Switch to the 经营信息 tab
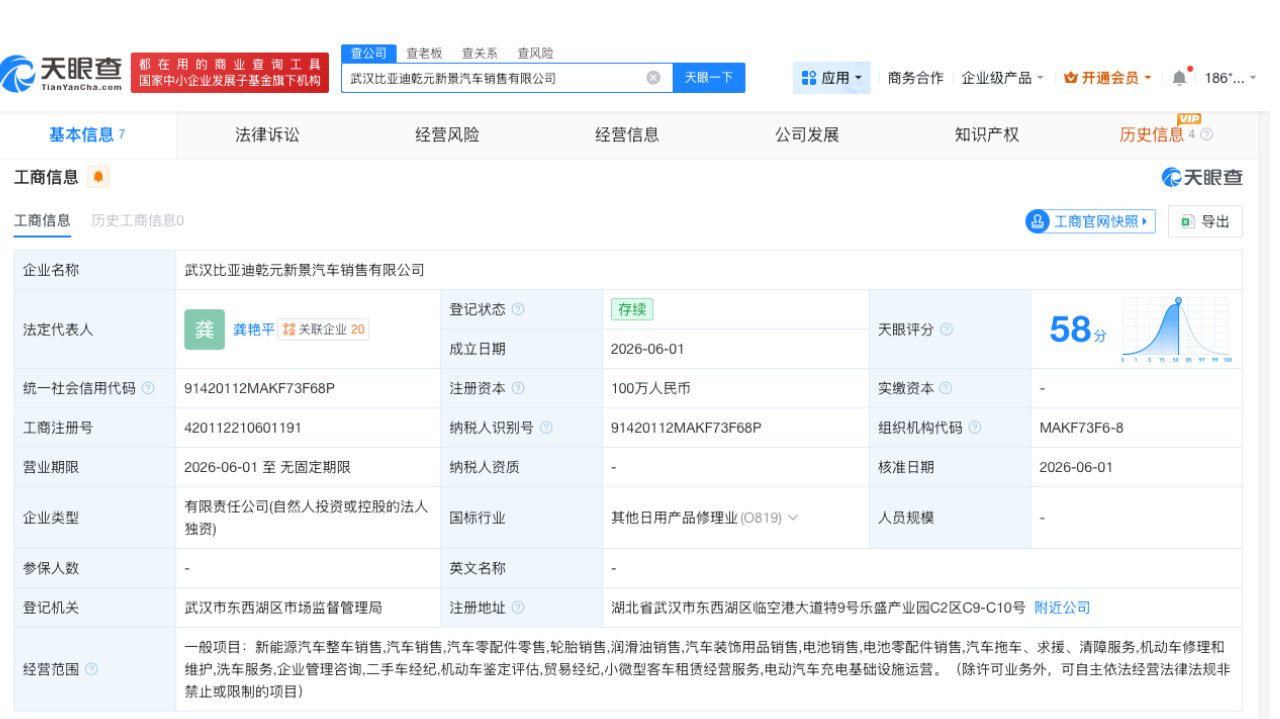The height and width of the screenshot is (719, 1280). tap(627, 135)
